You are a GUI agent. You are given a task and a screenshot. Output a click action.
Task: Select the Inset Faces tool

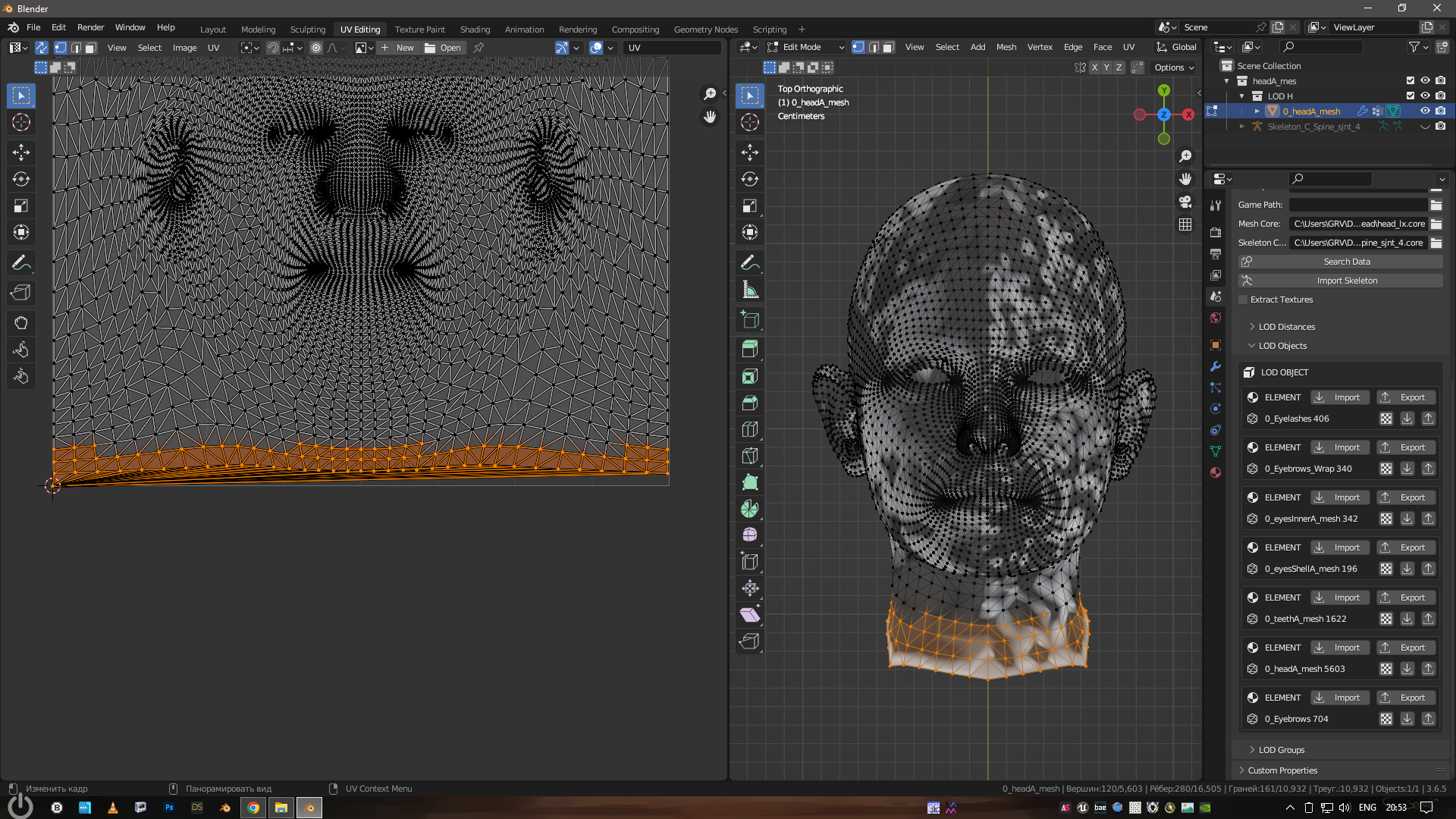point(750,376)
